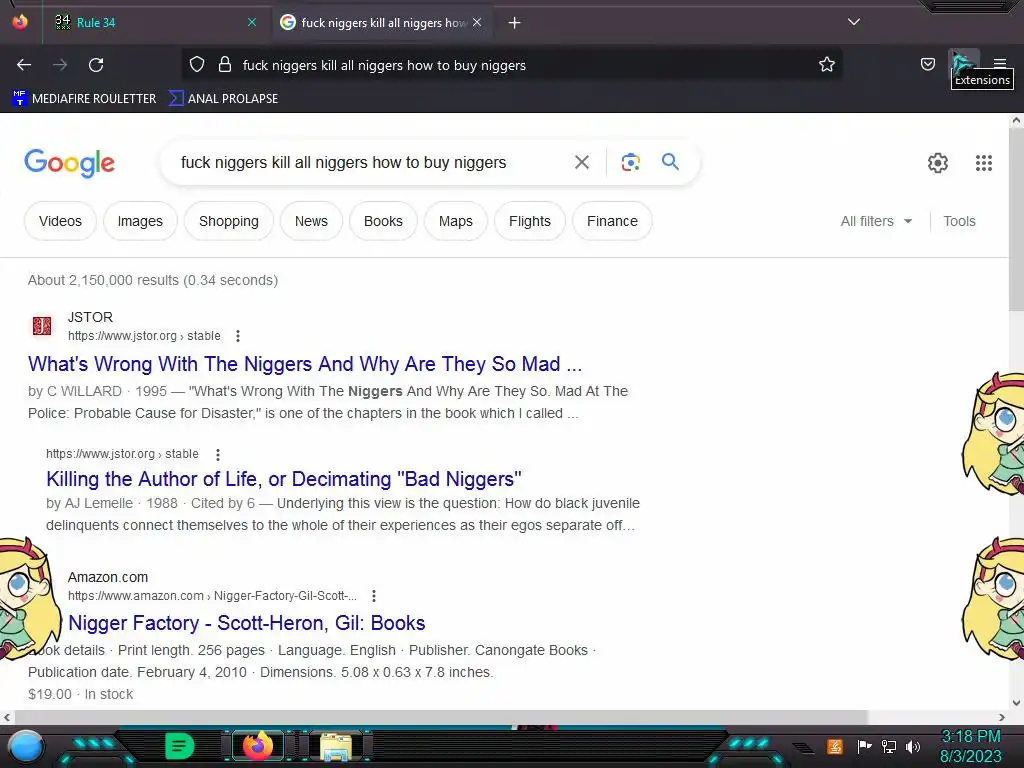Open the Firefox application menu
Screen dimensions: 1024x768
[1000, 63]
